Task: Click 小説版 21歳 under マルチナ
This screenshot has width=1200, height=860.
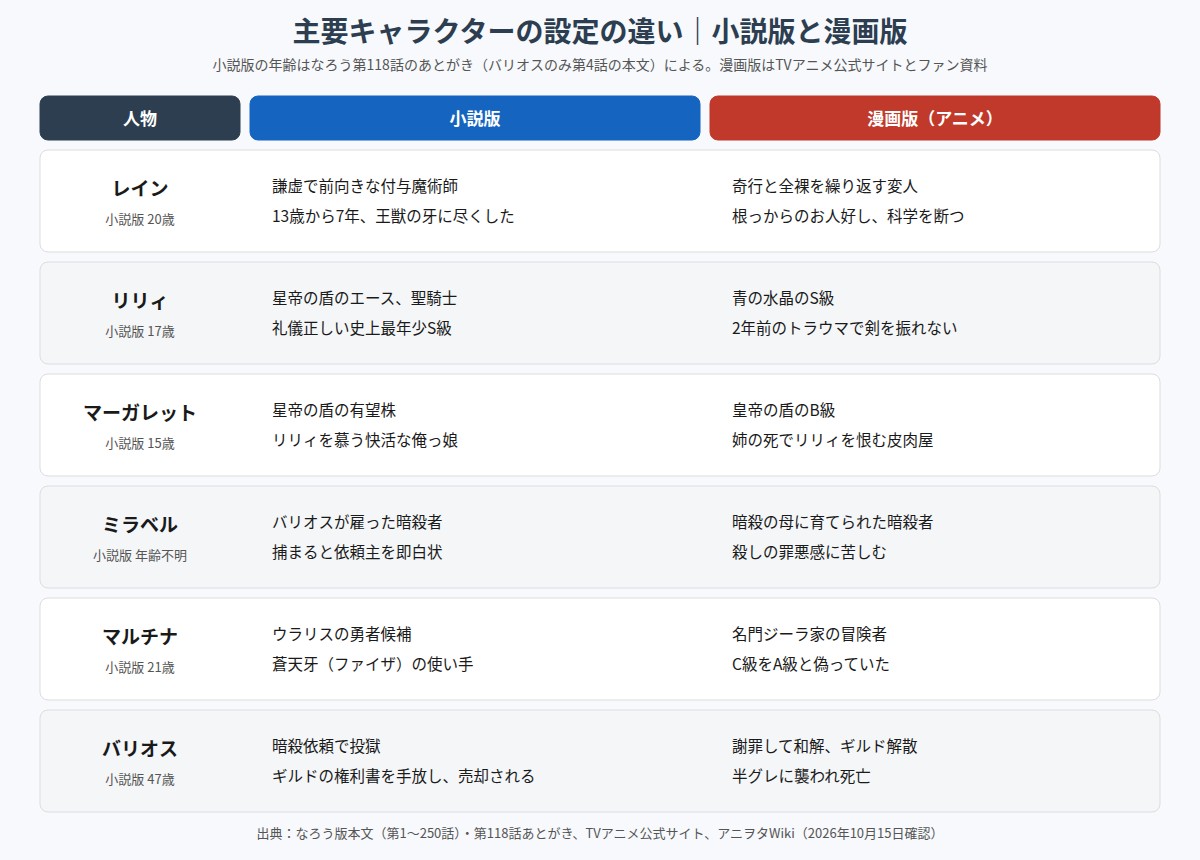Action: pyautogui.click(x=140, y=668)
